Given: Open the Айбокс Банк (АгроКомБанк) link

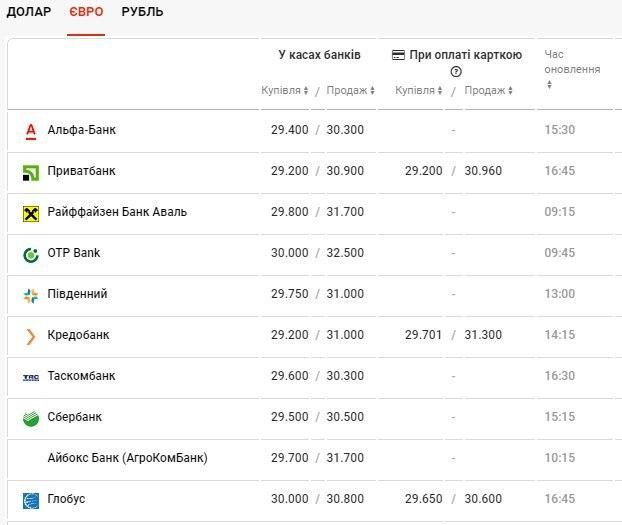Looking at the screenshot, I should tap(127, 458).
